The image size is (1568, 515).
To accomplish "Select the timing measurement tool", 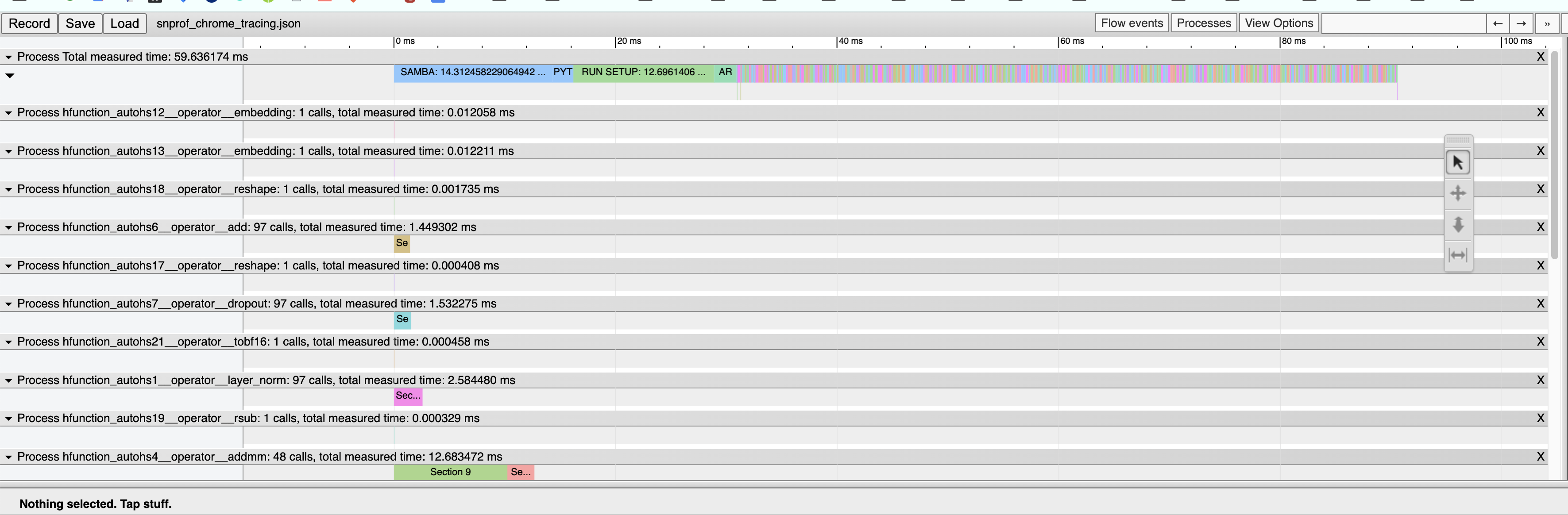I will (1458, 255).
